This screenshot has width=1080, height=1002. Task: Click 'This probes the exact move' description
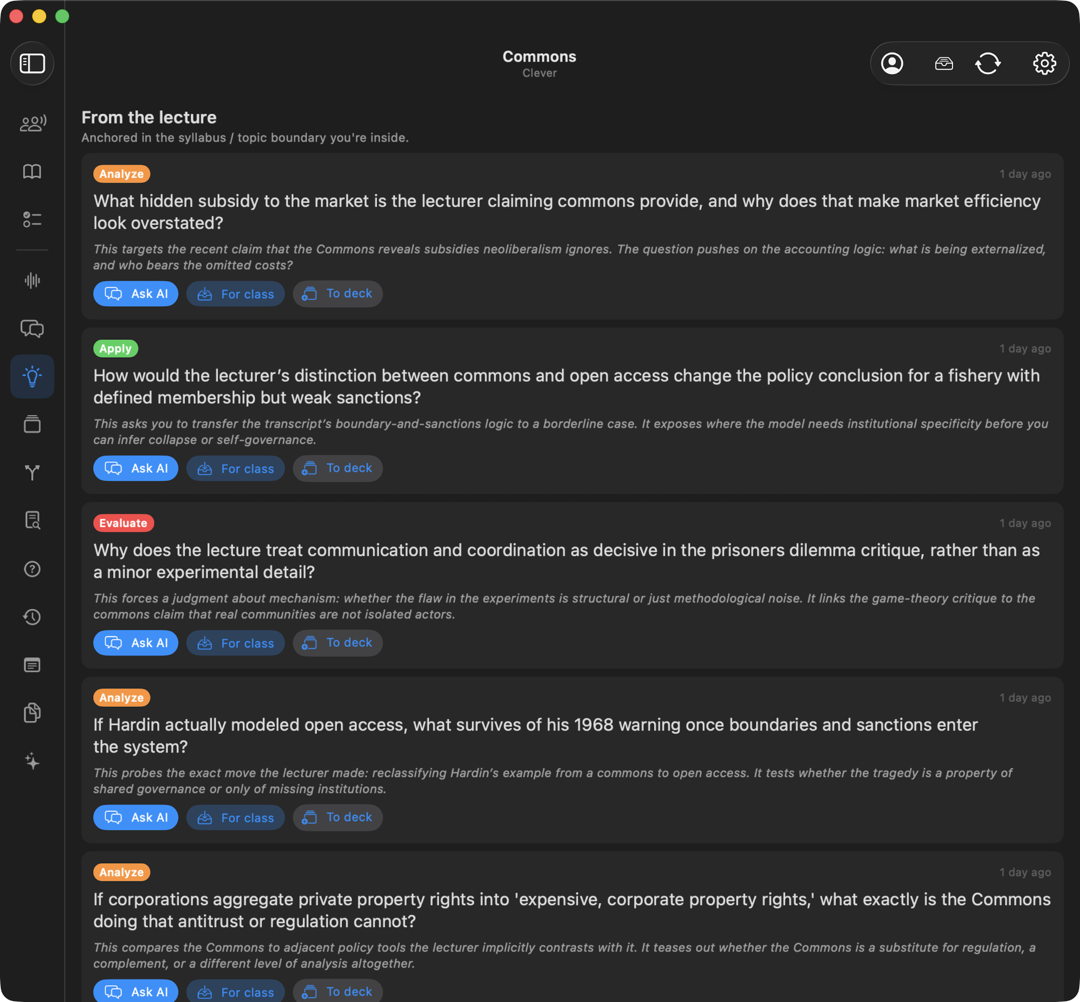pos(552,781)
